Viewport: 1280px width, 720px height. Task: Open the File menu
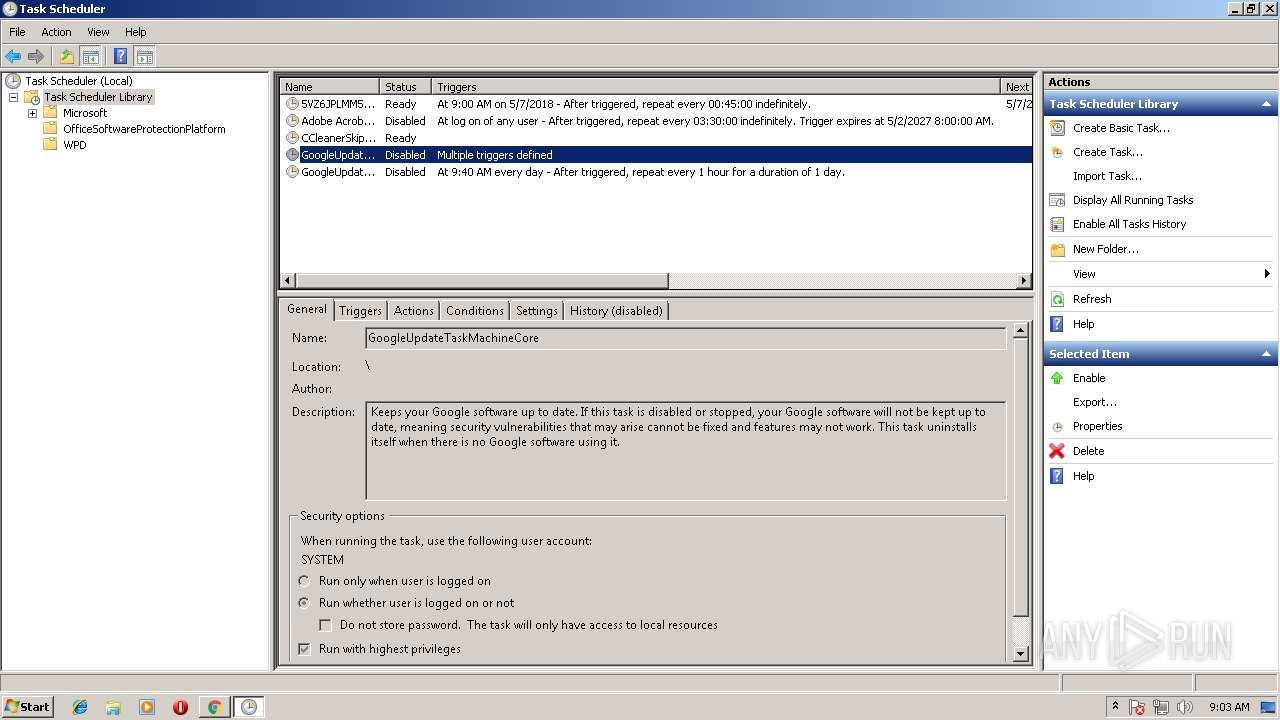click(17, 32)
